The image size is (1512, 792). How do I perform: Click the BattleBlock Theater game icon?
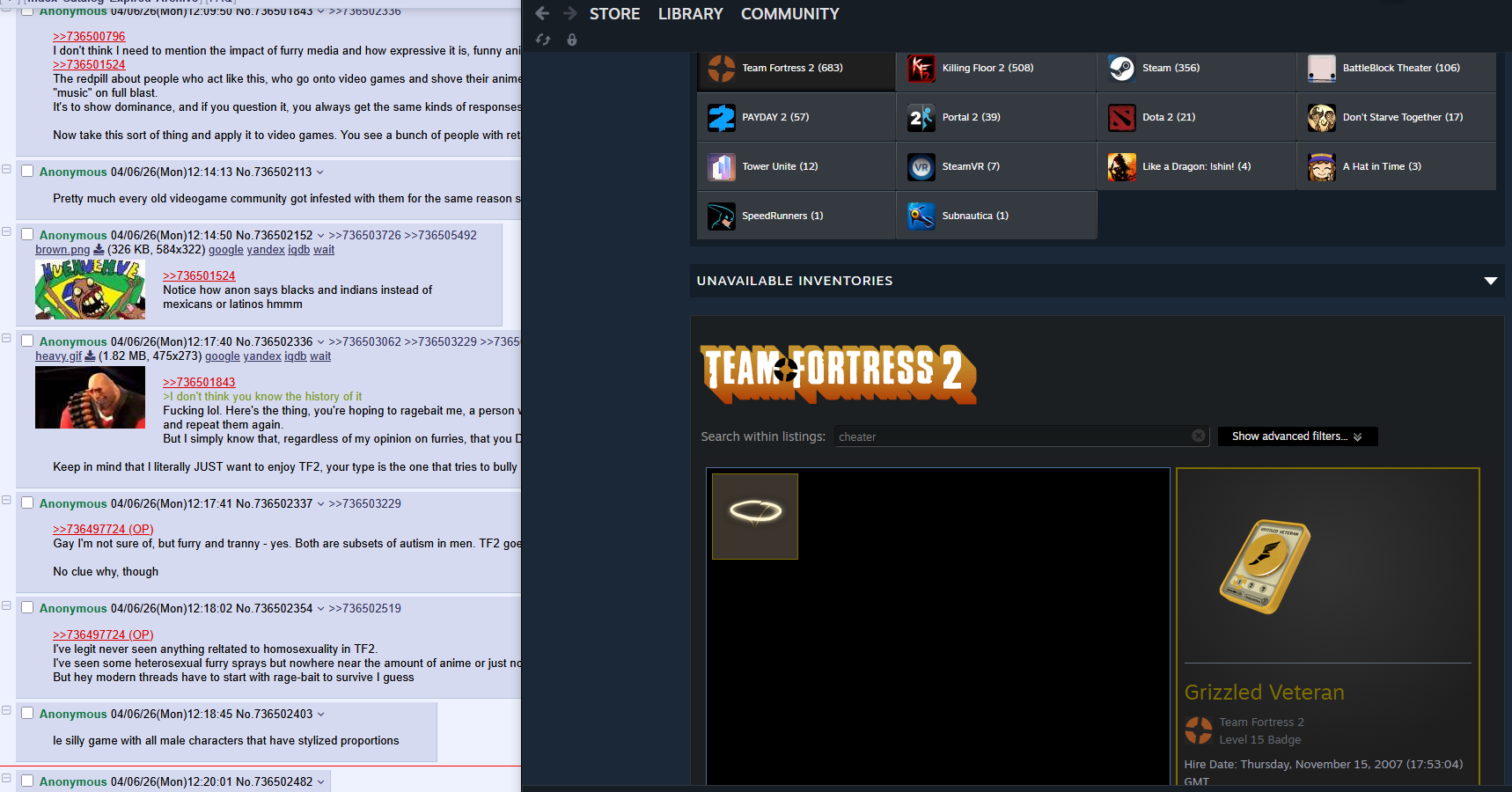pyautogui.click(x=1322, y=68)
